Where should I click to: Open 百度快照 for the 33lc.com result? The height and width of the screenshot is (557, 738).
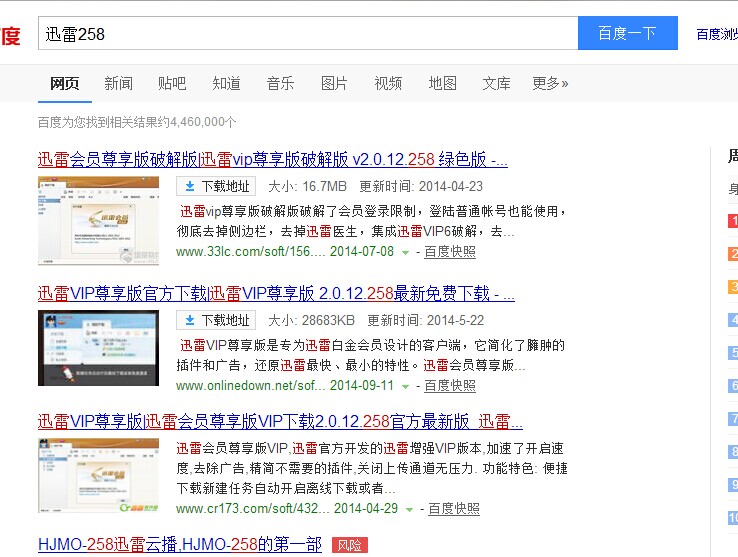[449, 252]
